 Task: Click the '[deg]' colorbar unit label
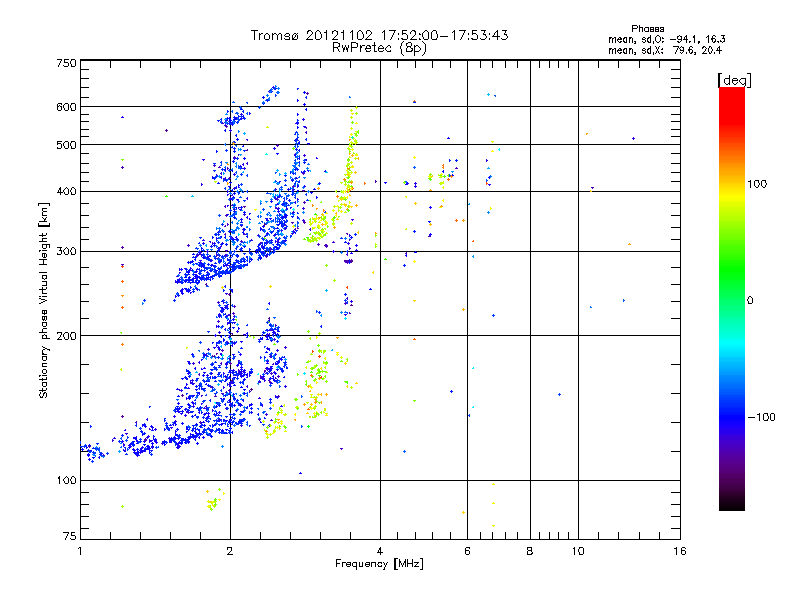[x=734, y=80]
